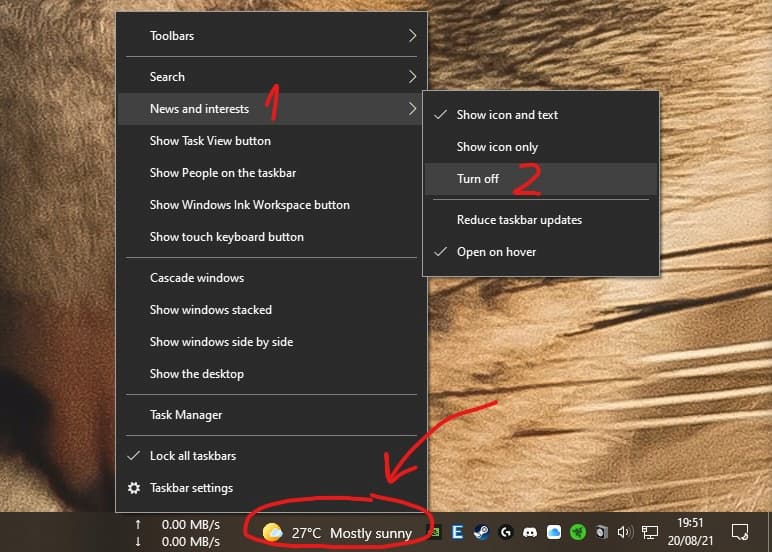Click the weather sun icon on taskbar
The width and height of the screenshot is (772, 552).
click(272, 533)
